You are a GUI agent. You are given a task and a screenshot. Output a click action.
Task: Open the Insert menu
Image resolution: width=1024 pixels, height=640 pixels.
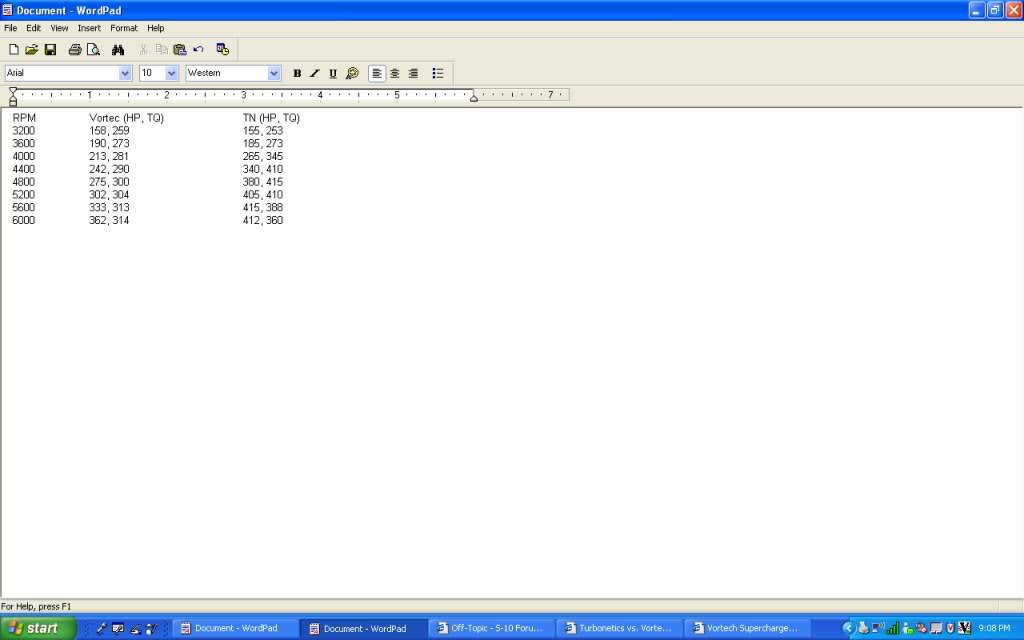pyautogui.click(x=89, y=28)
